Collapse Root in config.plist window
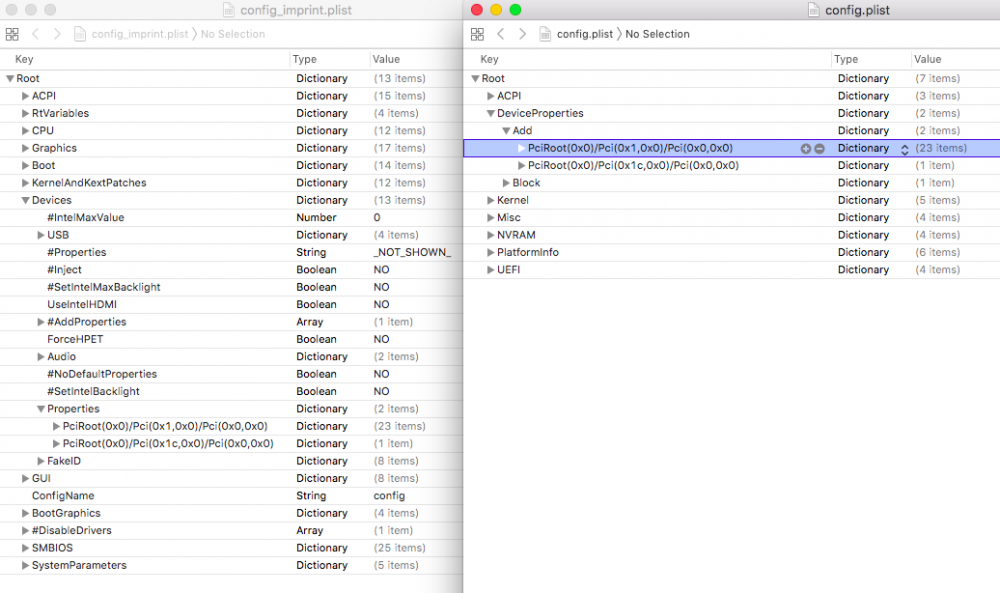This screenshot has width=1000, height=593. [x=475, y=78]
